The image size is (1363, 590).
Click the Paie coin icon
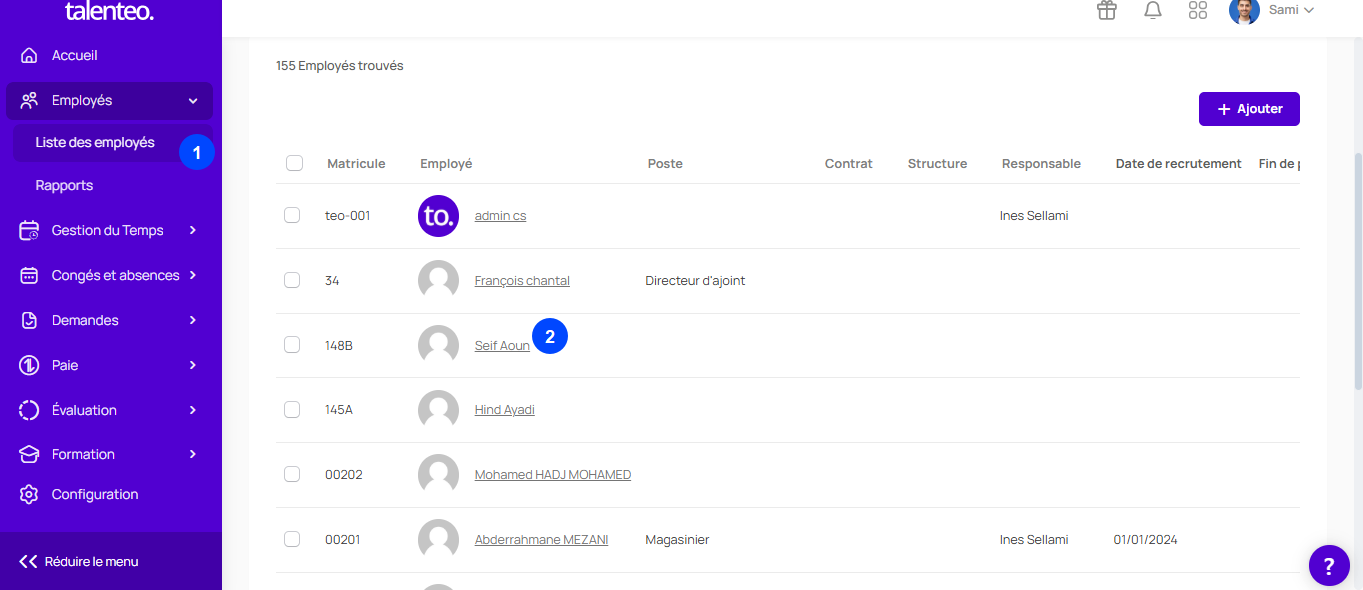[29, 366]
